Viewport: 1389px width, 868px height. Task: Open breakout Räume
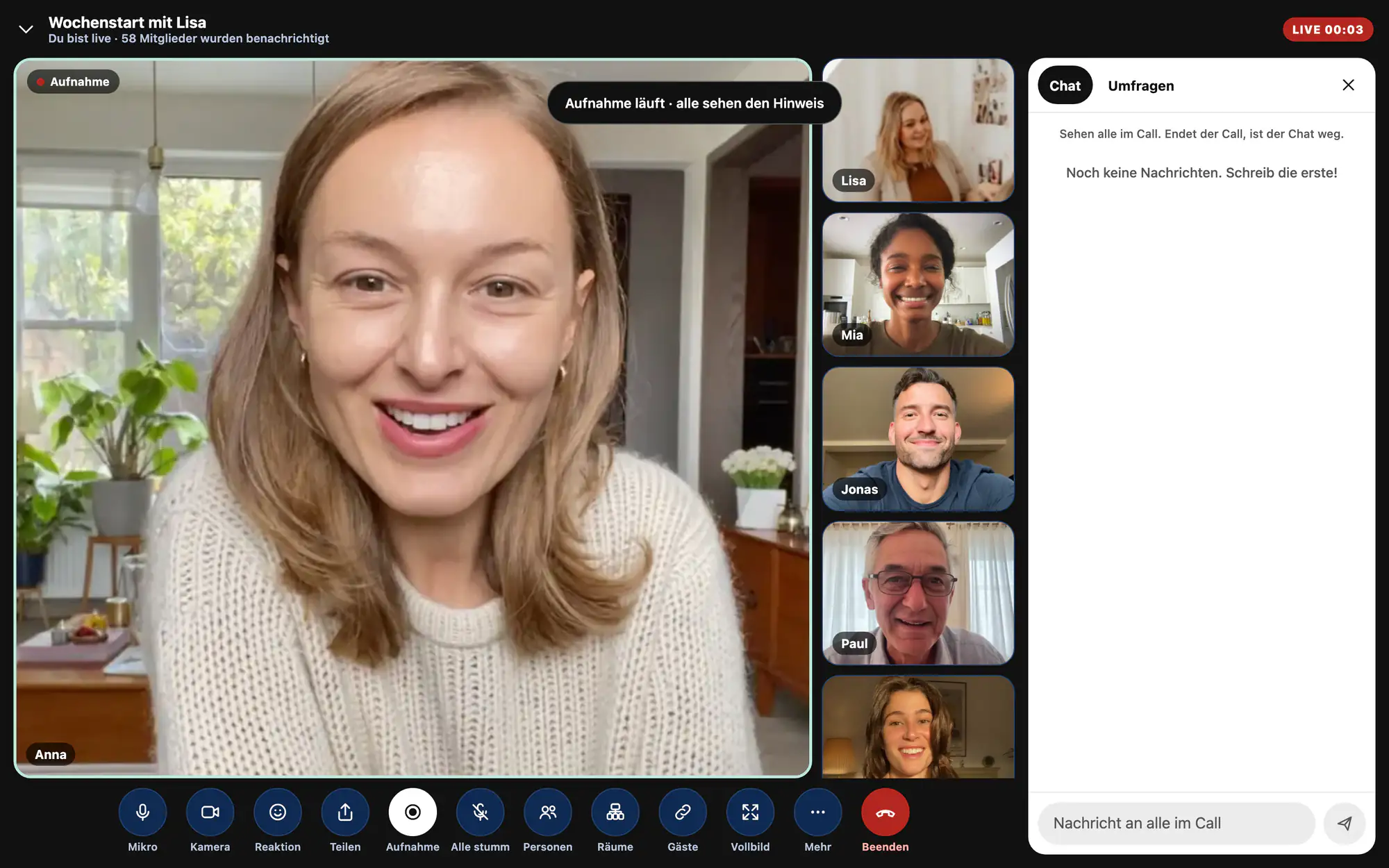click(x=615, y=812)
